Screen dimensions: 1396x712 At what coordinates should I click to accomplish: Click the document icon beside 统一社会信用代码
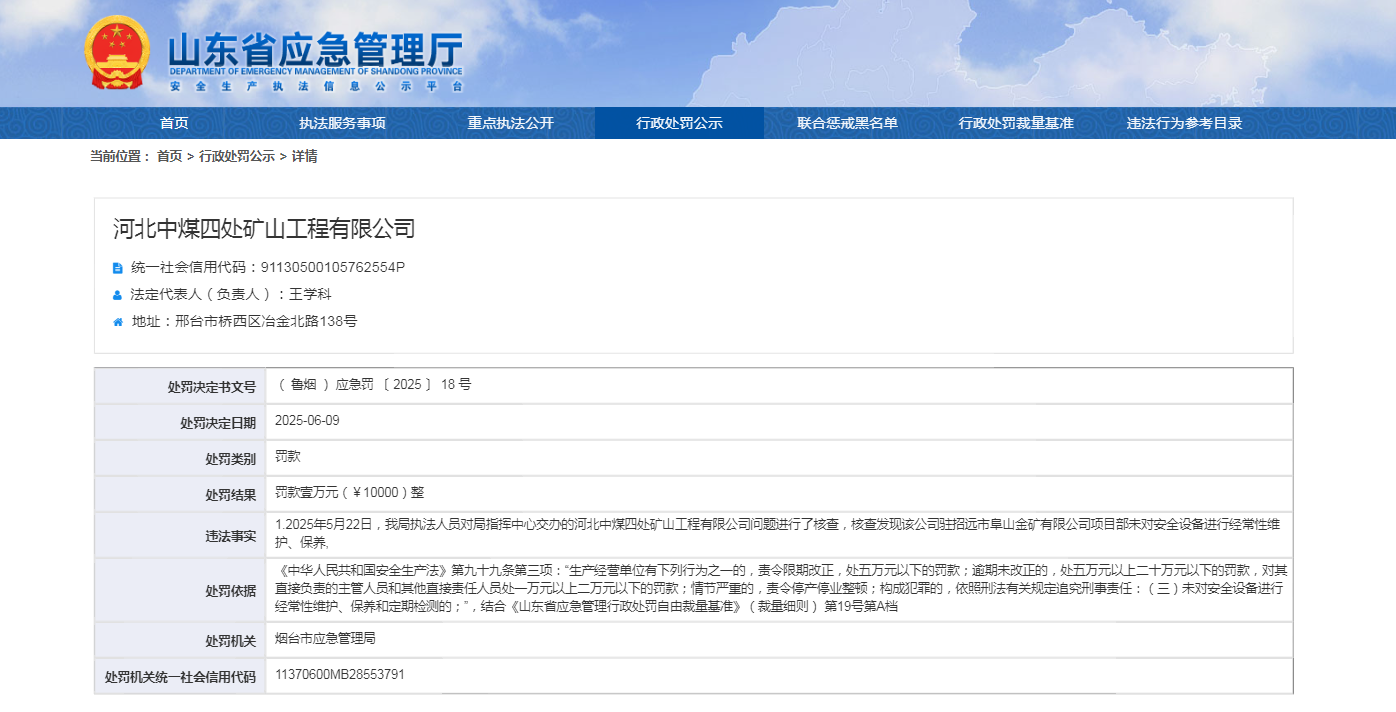point(117,268)
